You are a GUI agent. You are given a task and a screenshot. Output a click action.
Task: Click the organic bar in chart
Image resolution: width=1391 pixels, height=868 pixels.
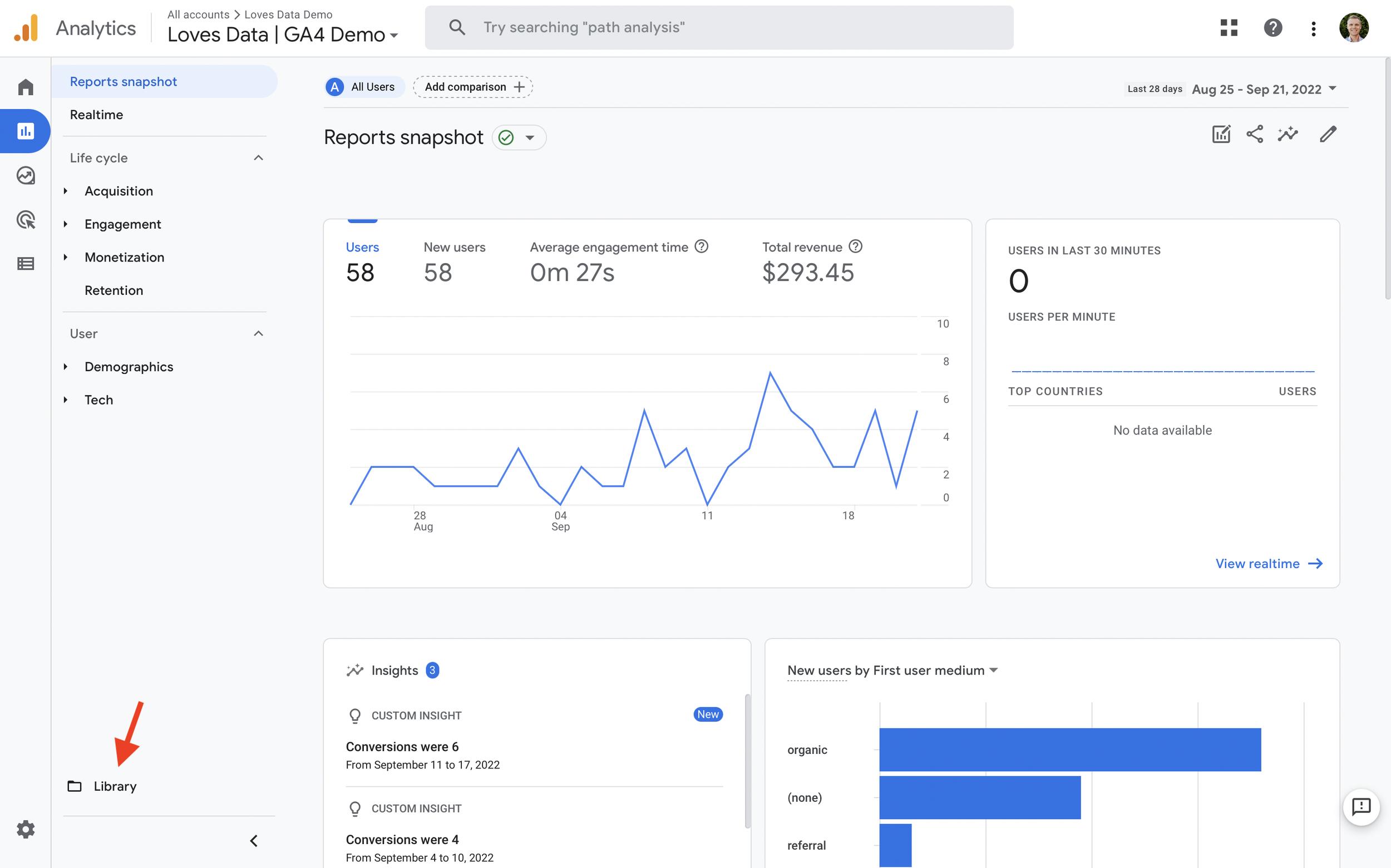1069,749
